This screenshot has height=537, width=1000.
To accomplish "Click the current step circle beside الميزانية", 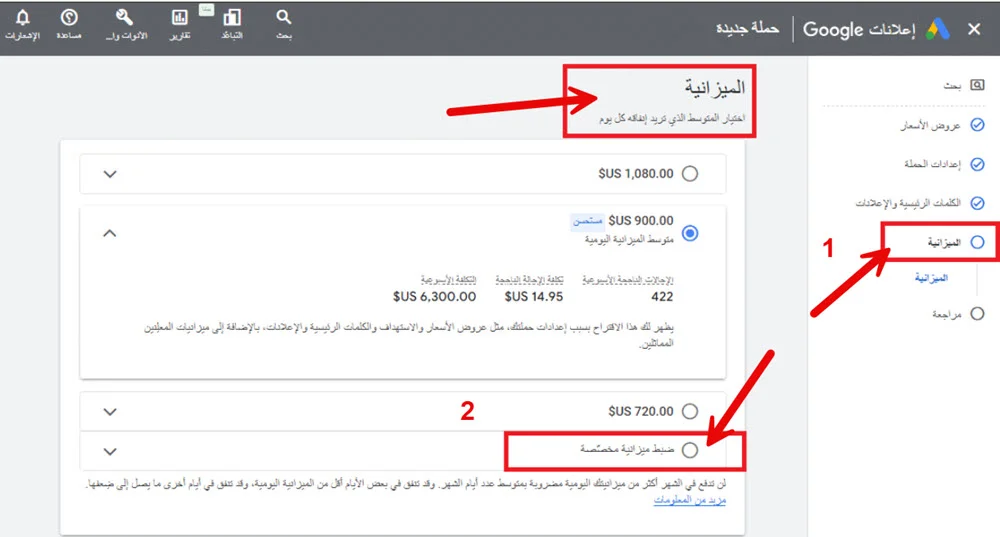I will 977,242.
